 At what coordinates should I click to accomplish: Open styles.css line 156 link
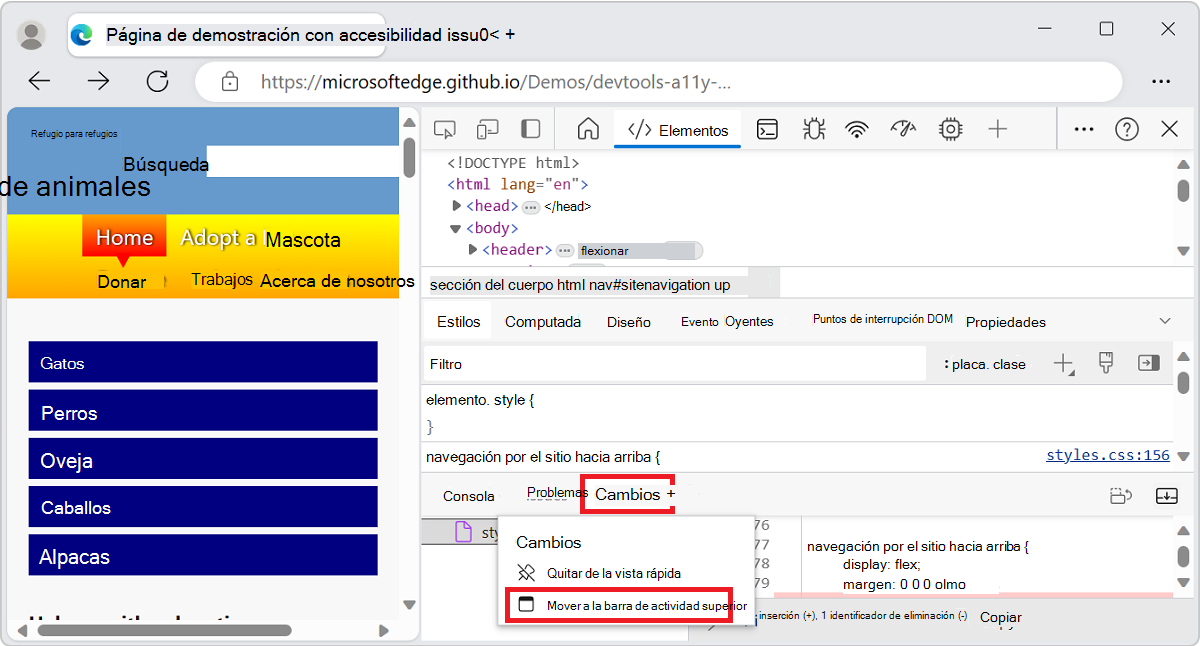1107,455
